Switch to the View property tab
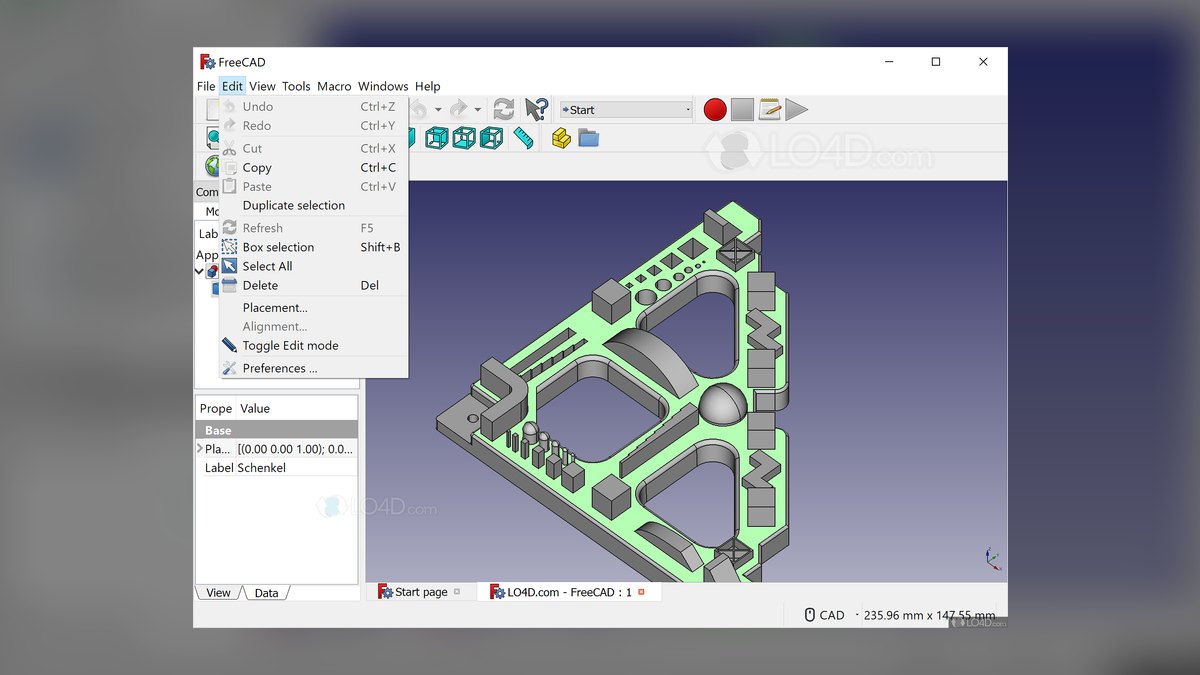 218,593
